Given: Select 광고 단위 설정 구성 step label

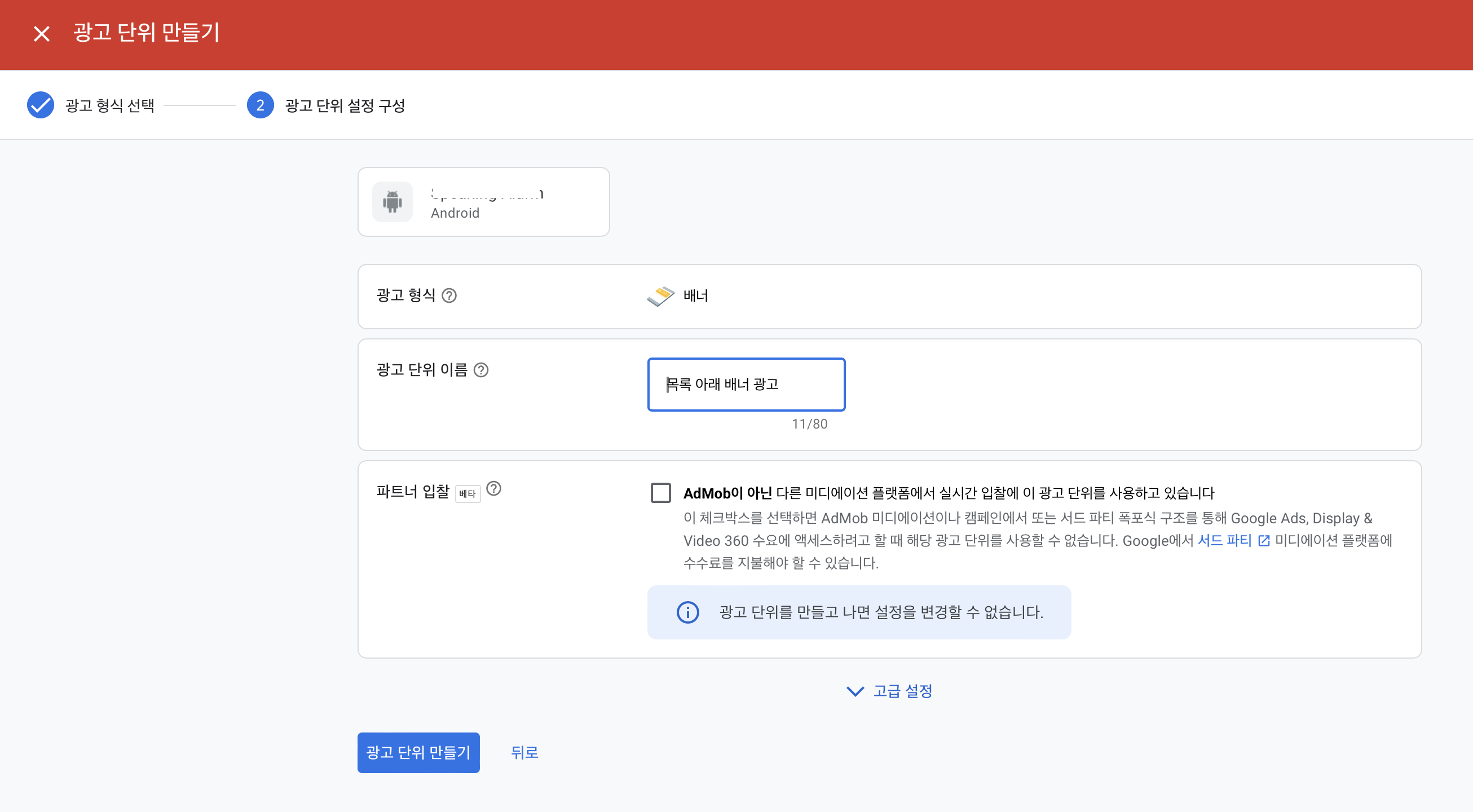Looking at the screenshot, I should coord(345,105).
